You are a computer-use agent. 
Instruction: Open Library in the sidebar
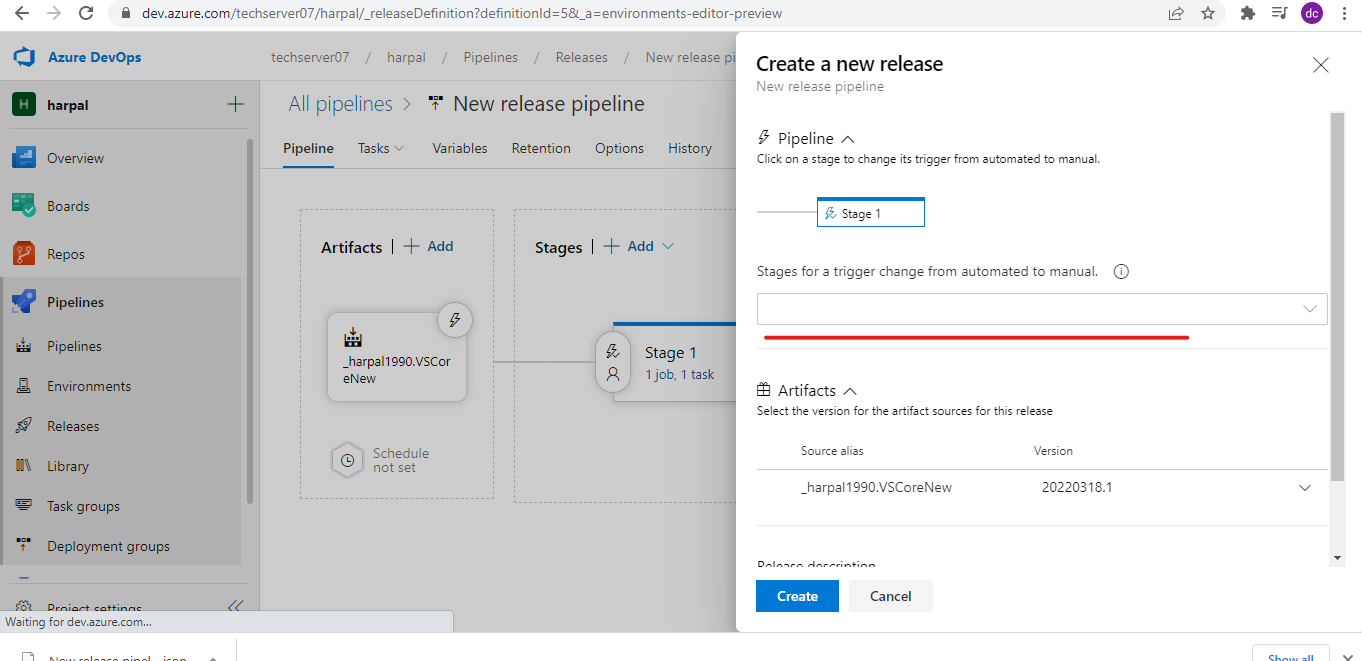68,466
